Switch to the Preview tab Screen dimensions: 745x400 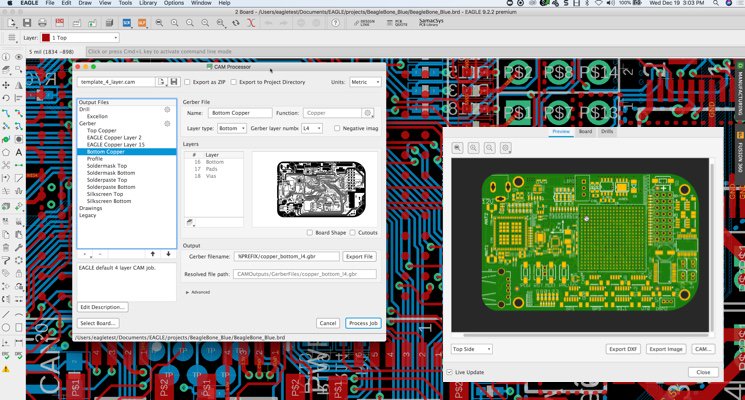click(561, 132)
